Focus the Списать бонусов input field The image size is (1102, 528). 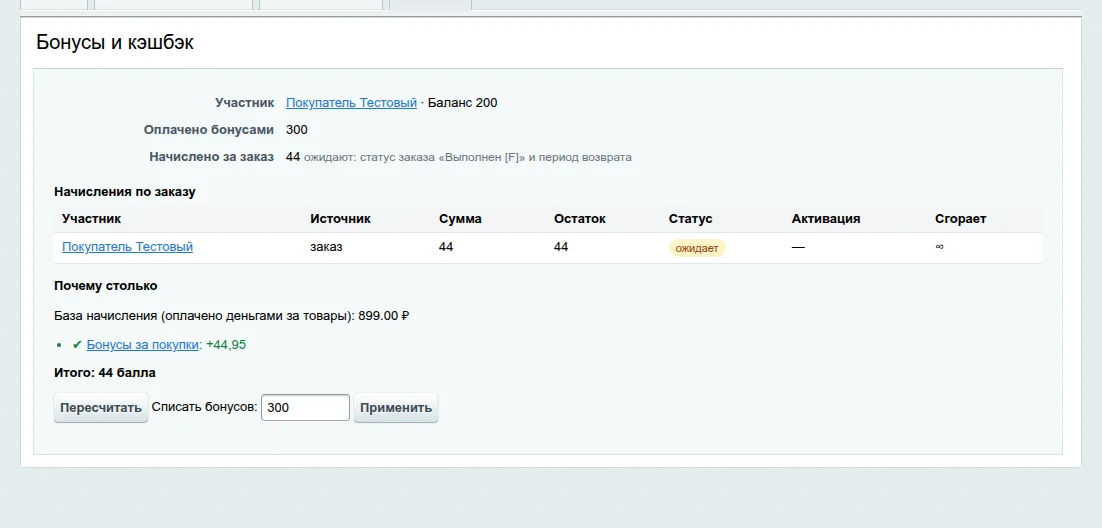(305, 408)
